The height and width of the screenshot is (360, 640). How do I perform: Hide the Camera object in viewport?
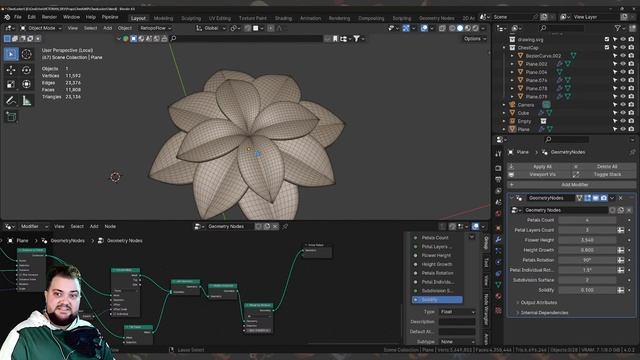click(623, 104)
